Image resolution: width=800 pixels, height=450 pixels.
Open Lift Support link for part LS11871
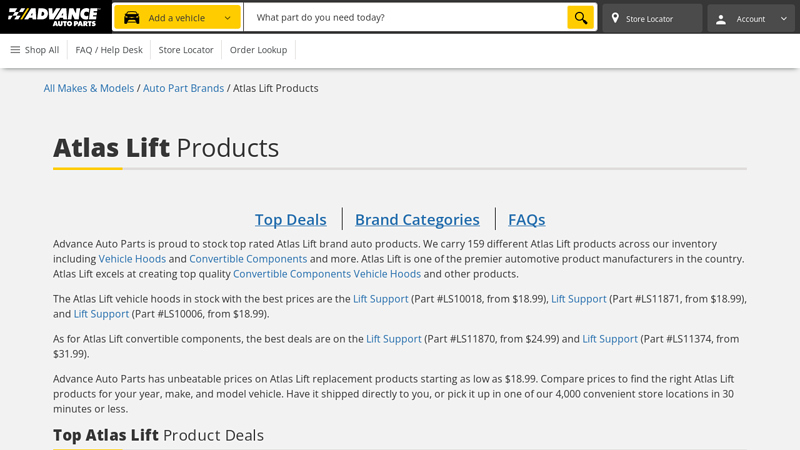coord(578,299)
